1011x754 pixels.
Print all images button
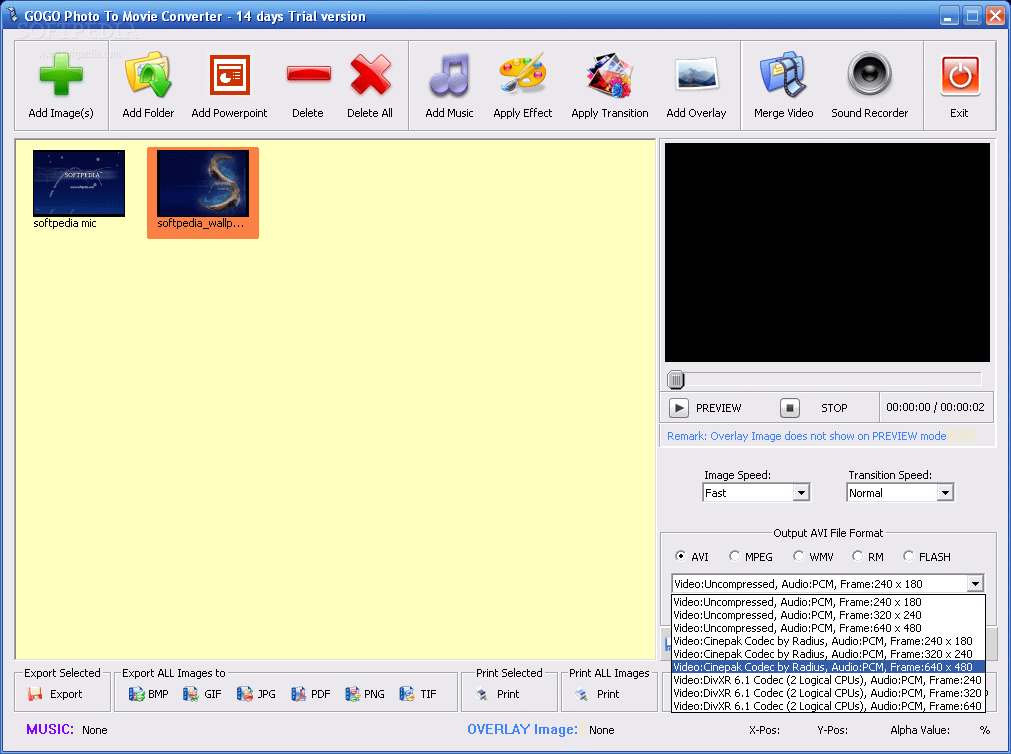(597, 694)
